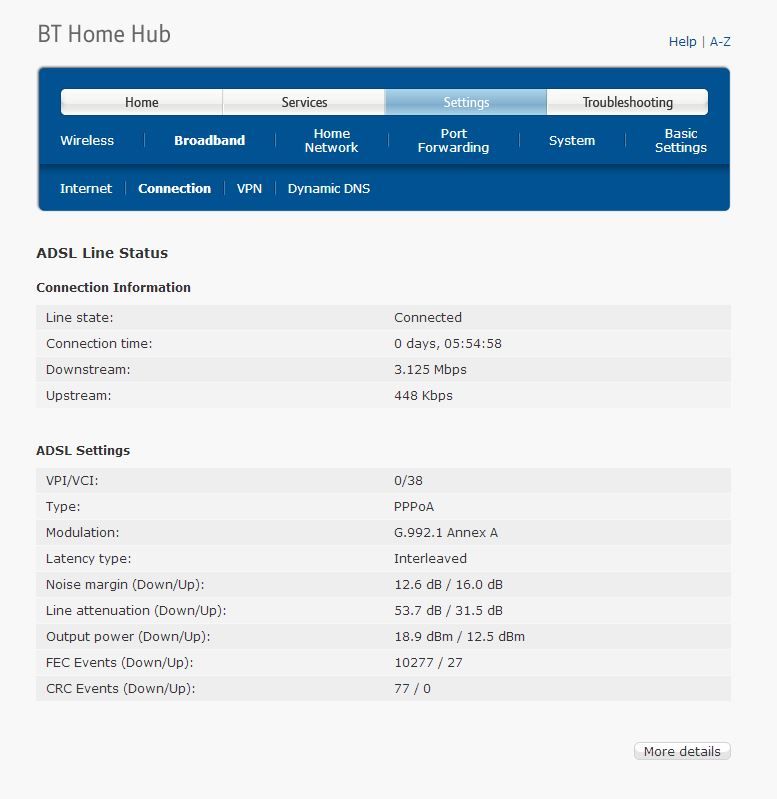
Task: Click the 'Downstream:' label
Action: tap(88, 369)
